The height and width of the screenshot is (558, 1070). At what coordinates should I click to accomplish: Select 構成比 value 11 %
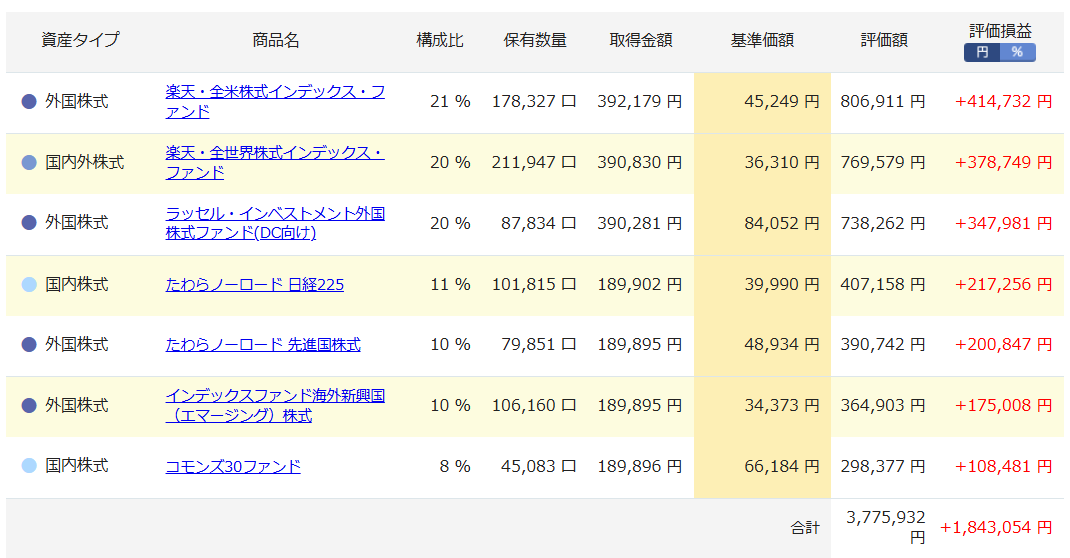click(450, 284)
